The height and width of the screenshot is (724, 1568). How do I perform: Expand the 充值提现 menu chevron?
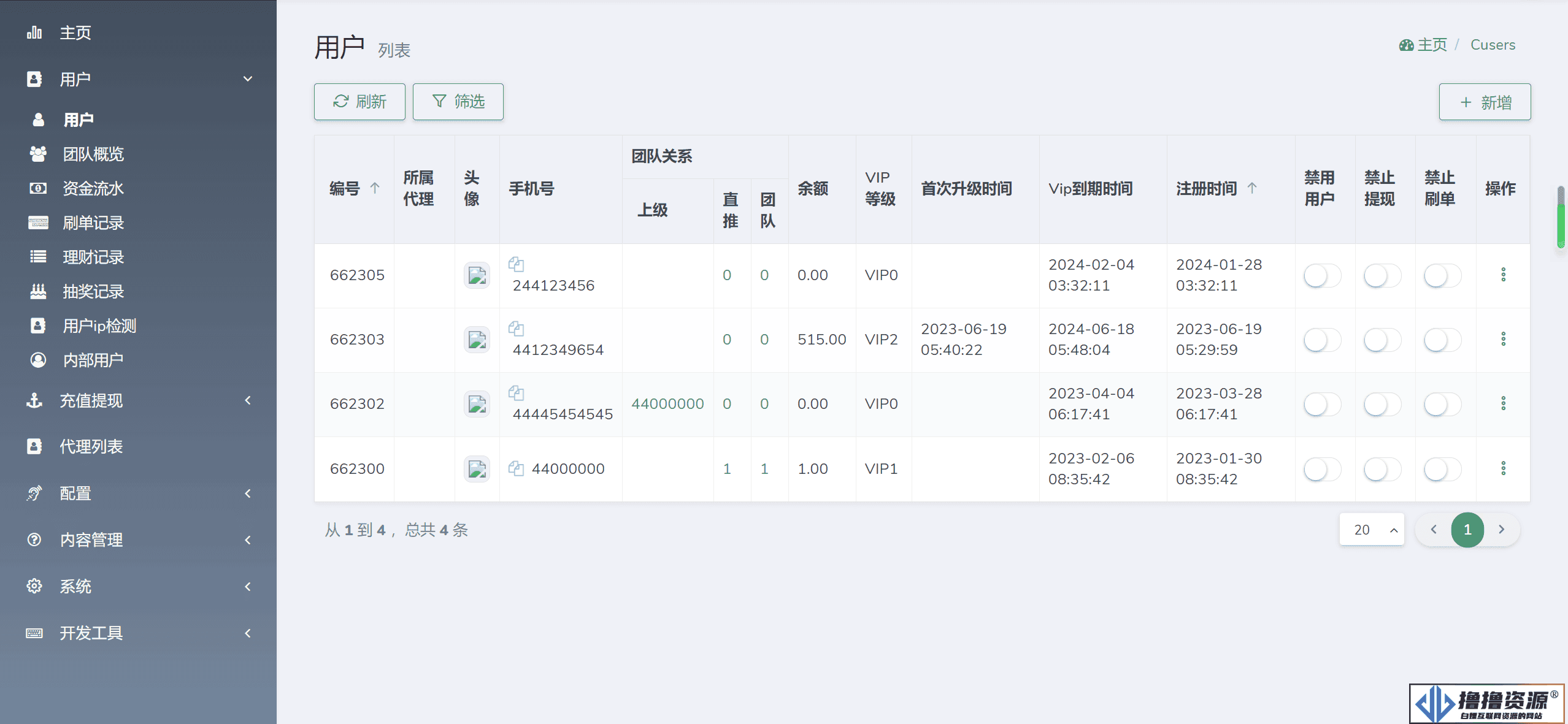tap(248, 400)
